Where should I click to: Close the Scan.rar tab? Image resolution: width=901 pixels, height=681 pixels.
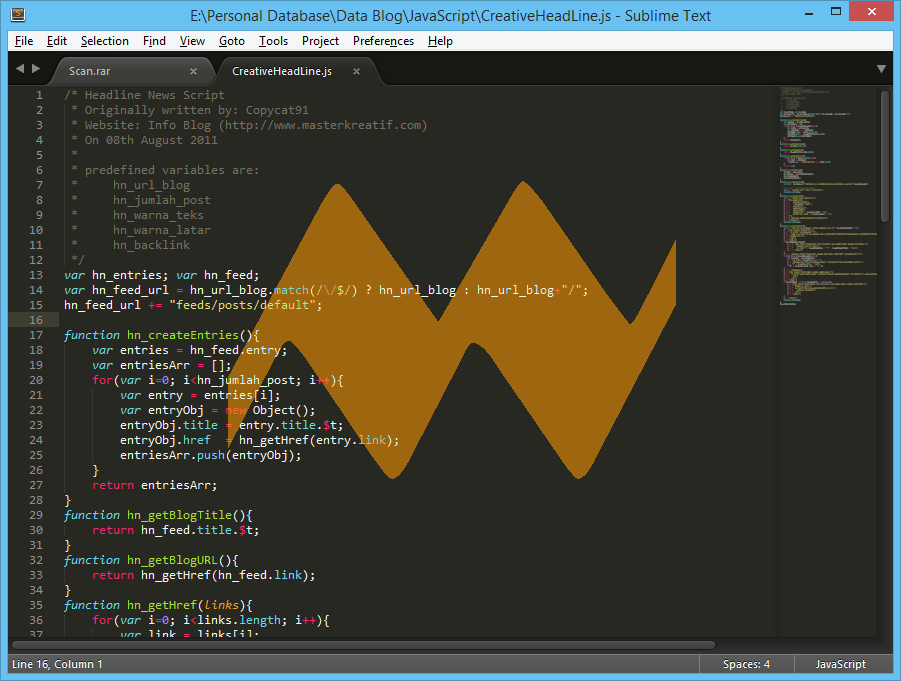(194, 71)
